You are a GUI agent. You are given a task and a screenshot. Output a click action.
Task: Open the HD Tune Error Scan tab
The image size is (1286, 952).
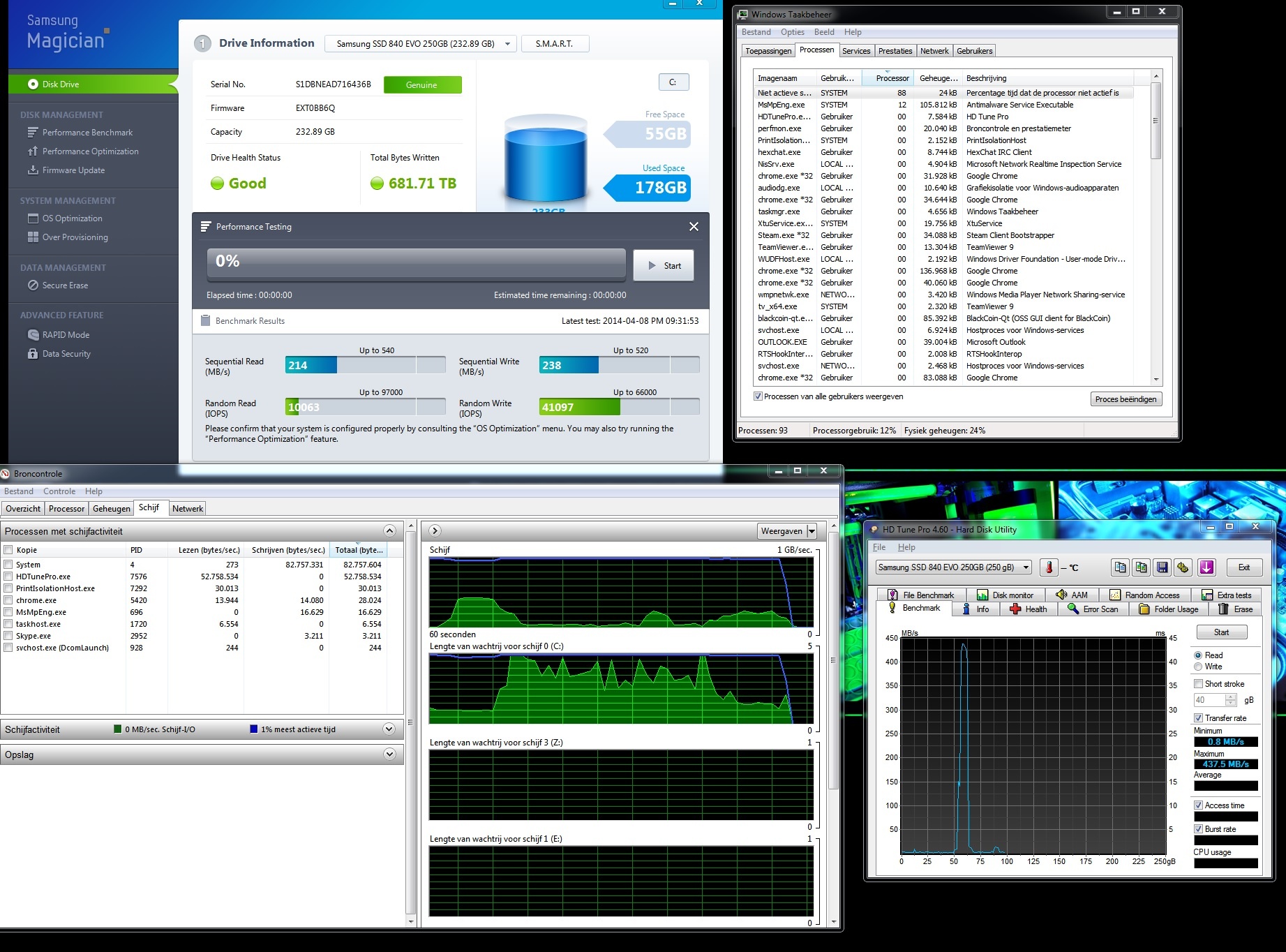pyautogui.click(x=1093, y=609)
